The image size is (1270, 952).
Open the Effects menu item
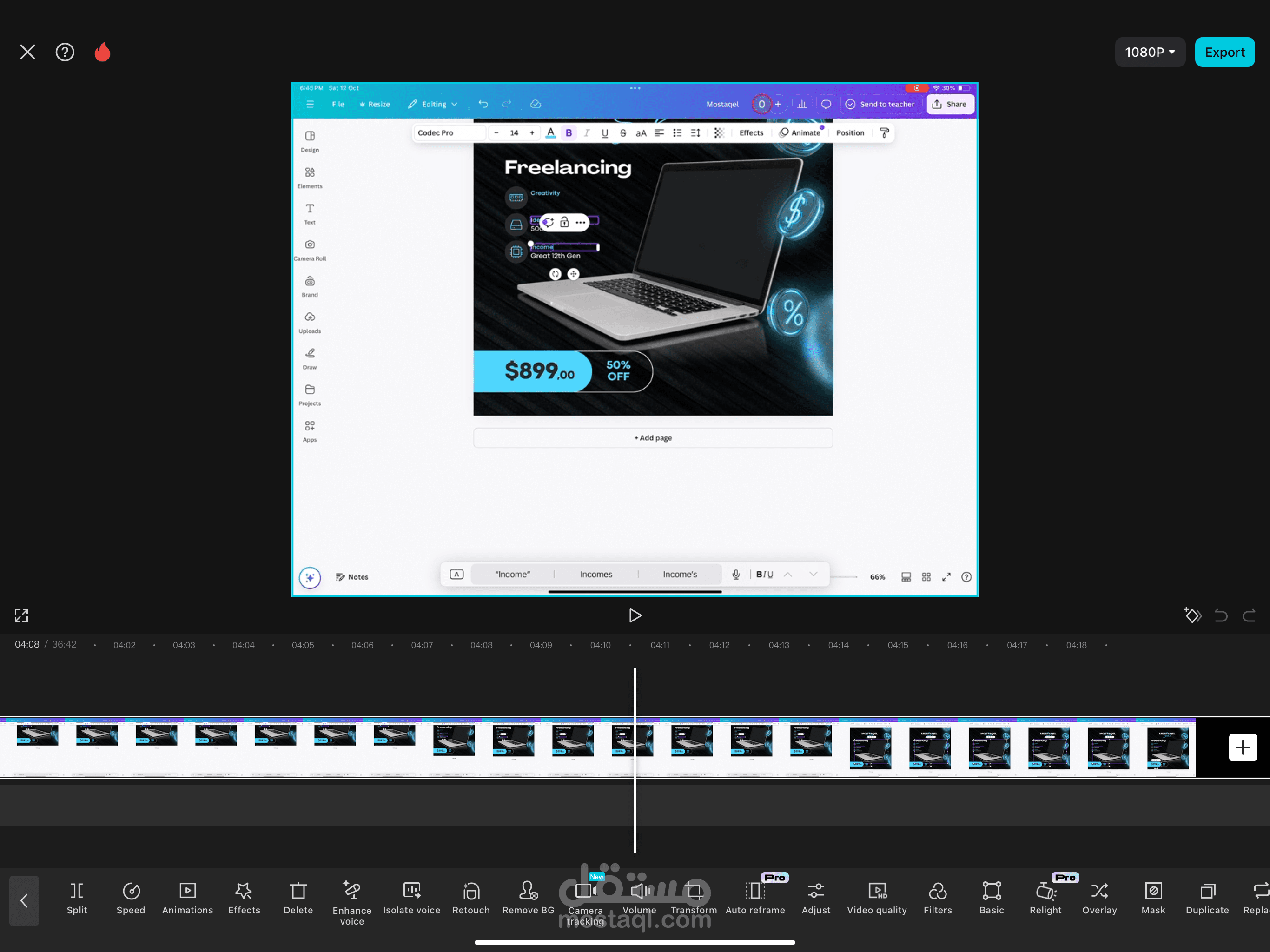pyautogui.click(x=244, y=898)
